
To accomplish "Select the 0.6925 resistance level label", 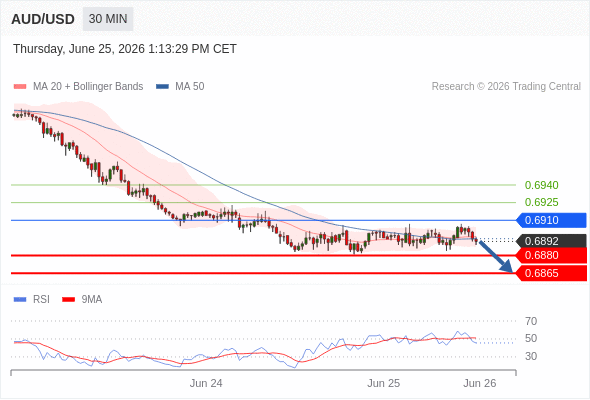I will point(541,202).
